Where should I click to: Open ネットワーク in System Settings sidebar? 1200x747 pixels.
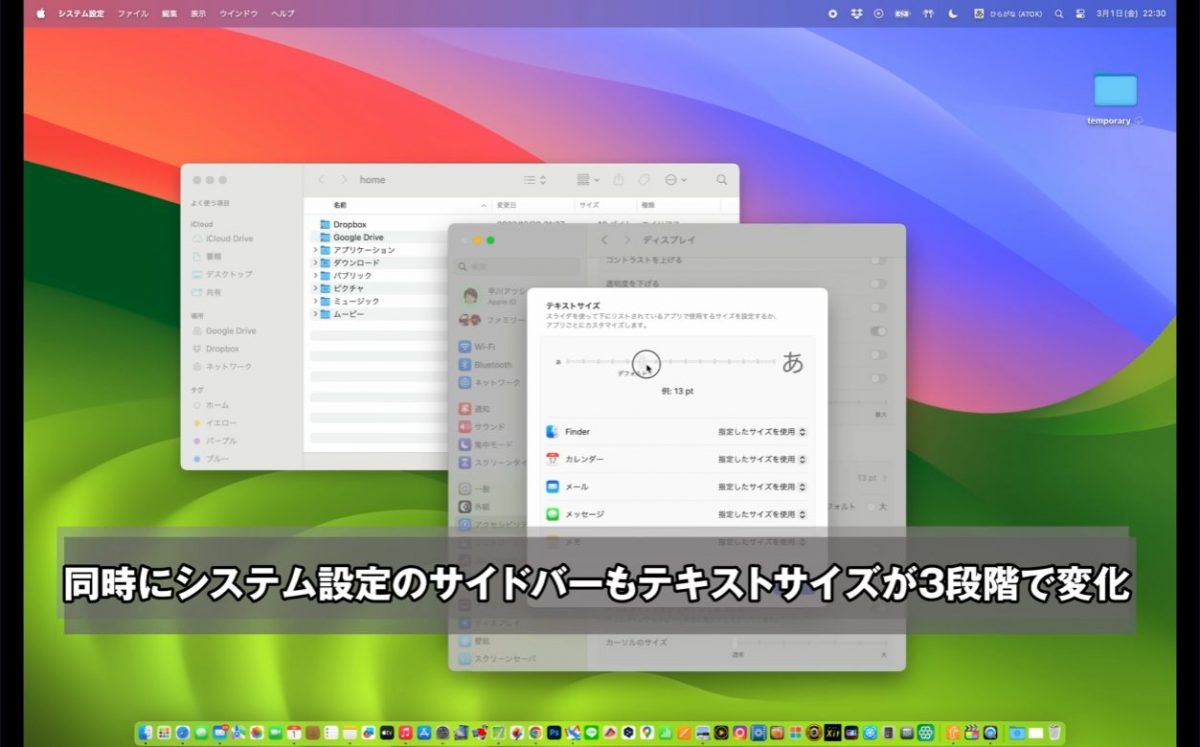489,382
